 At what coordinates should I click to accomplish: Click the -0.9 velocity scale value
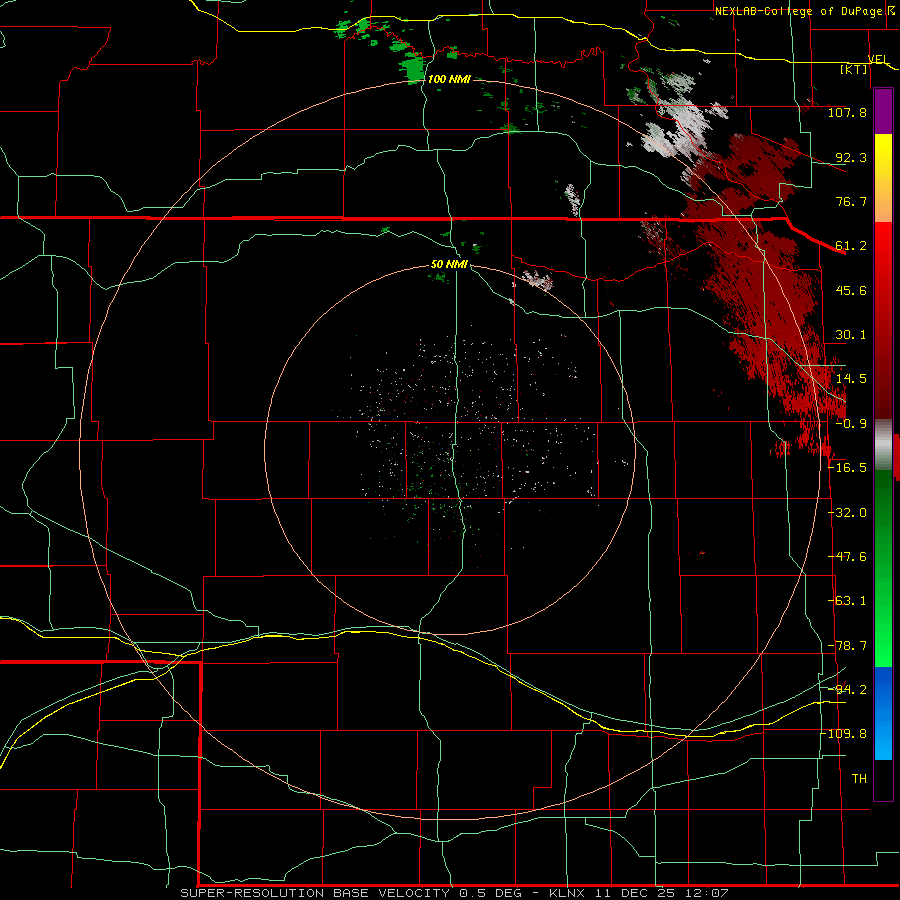pos(851,424)
